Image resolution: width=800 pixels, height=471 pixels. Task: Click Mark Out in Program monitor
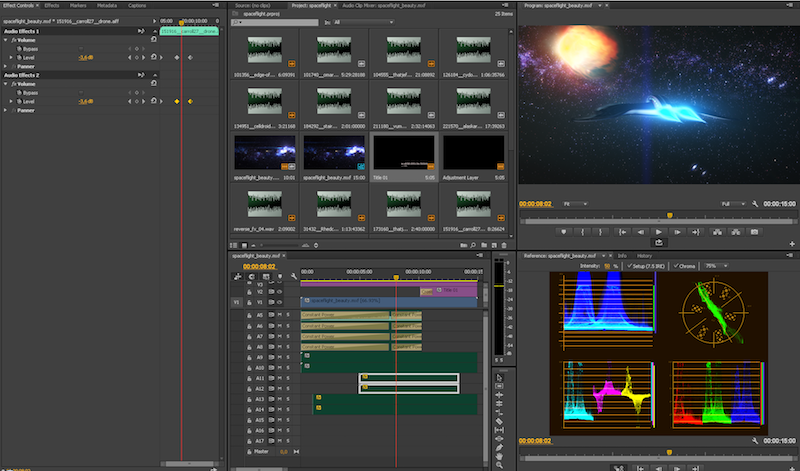coord(601,232)
